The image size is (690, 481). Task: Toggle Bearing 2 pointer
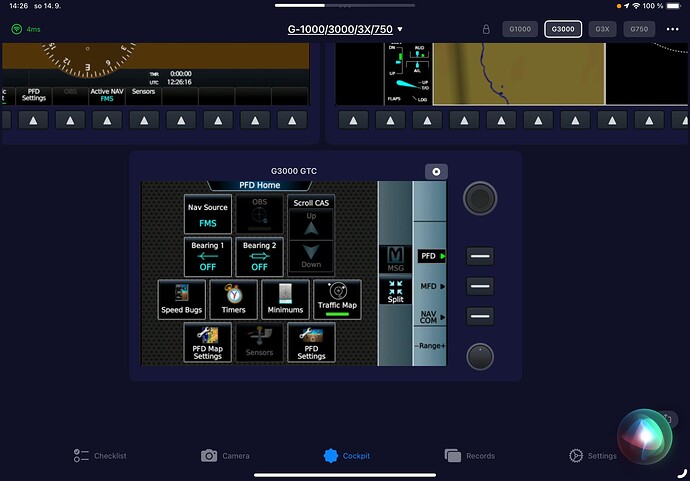click(x=259, y=257)
